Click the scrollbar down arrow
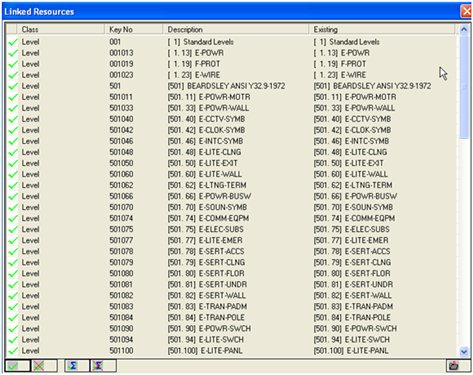This screenshot has width=473, height=375. tap(464, 351)
